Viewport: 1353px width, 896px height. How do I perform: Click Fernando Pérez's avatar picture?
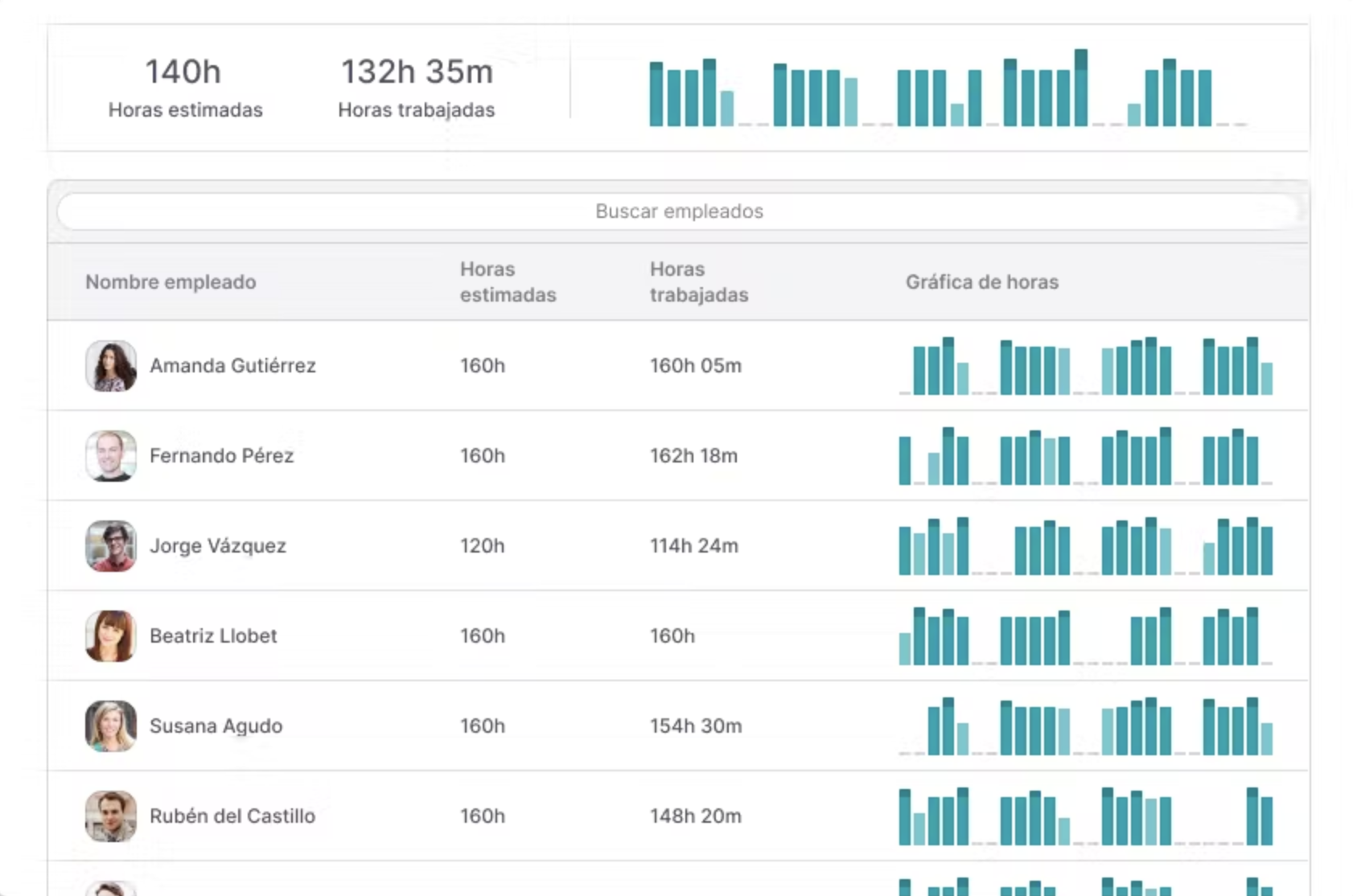point(111,456)
